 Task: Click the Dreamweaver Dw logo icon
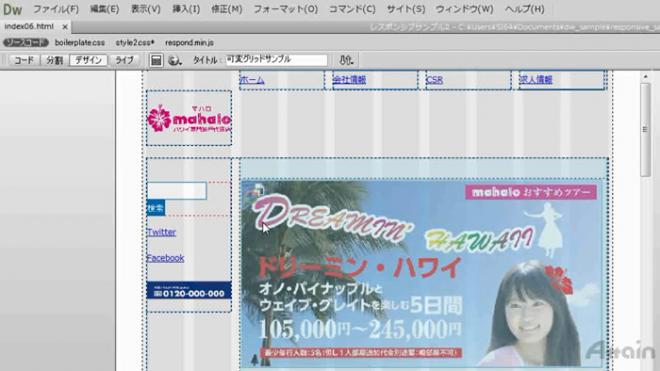pos(13,9)
